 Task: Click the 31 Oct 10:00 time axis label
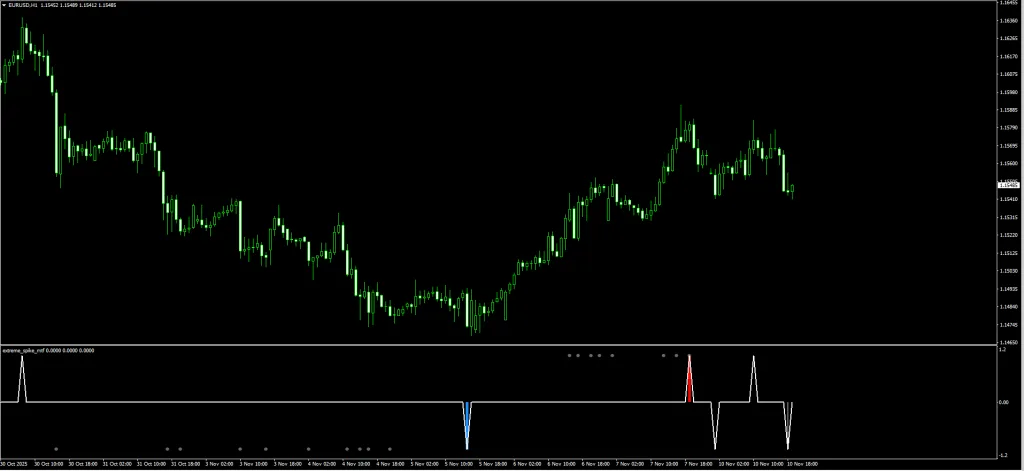coord(152,464)
